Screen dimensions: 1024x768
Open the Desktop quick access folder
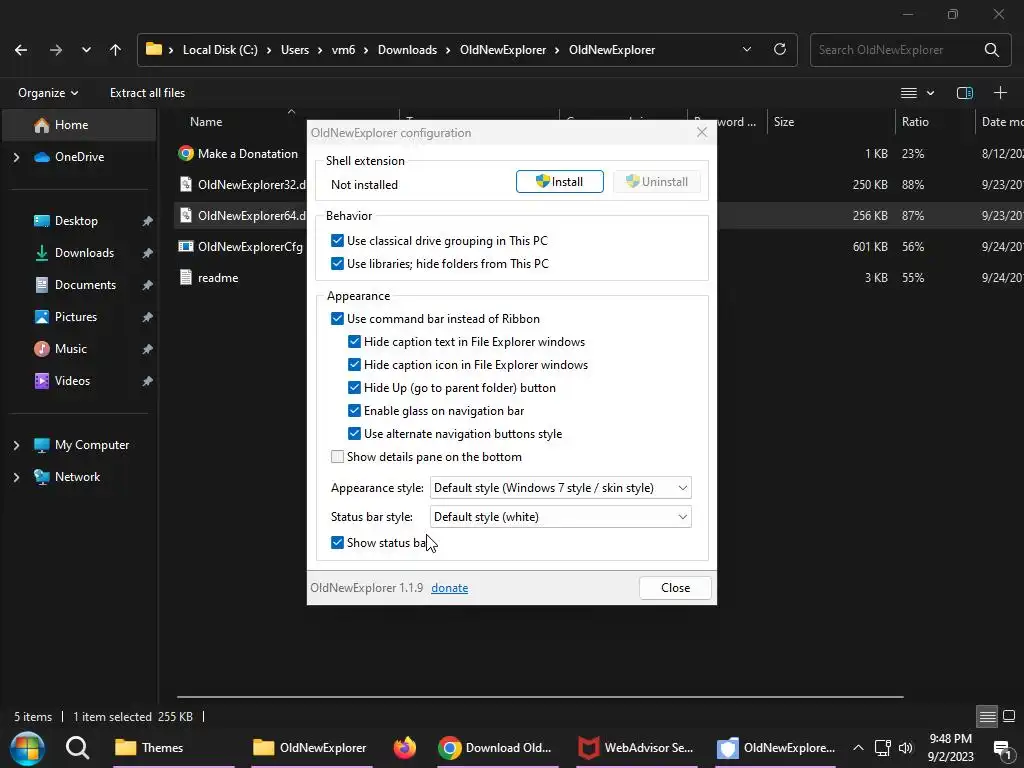click(76, 221)
